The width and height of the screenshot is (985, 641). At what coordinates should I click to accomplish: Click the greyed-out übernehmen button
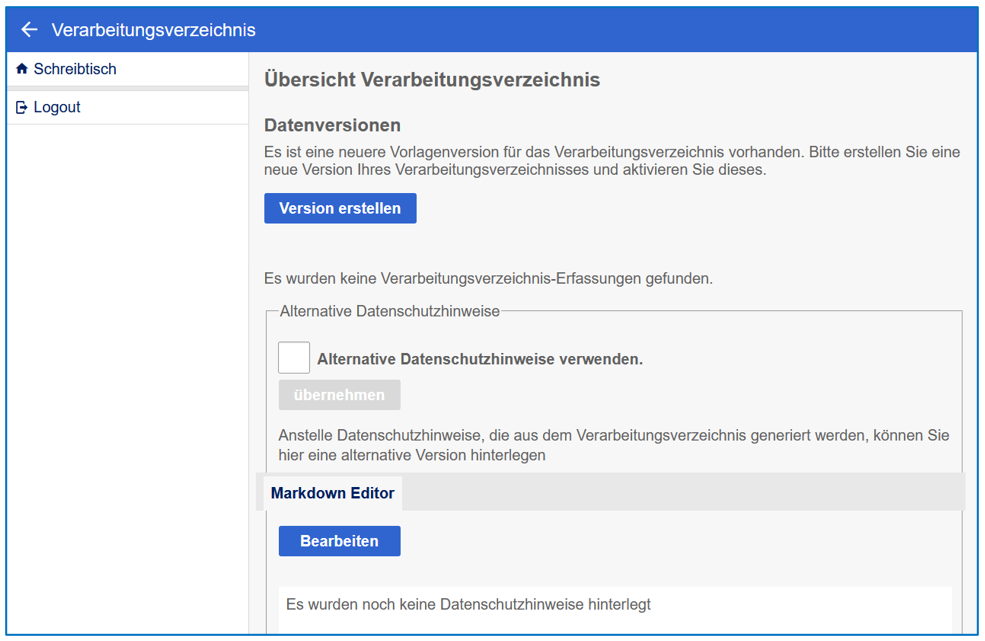pos(339,395)
